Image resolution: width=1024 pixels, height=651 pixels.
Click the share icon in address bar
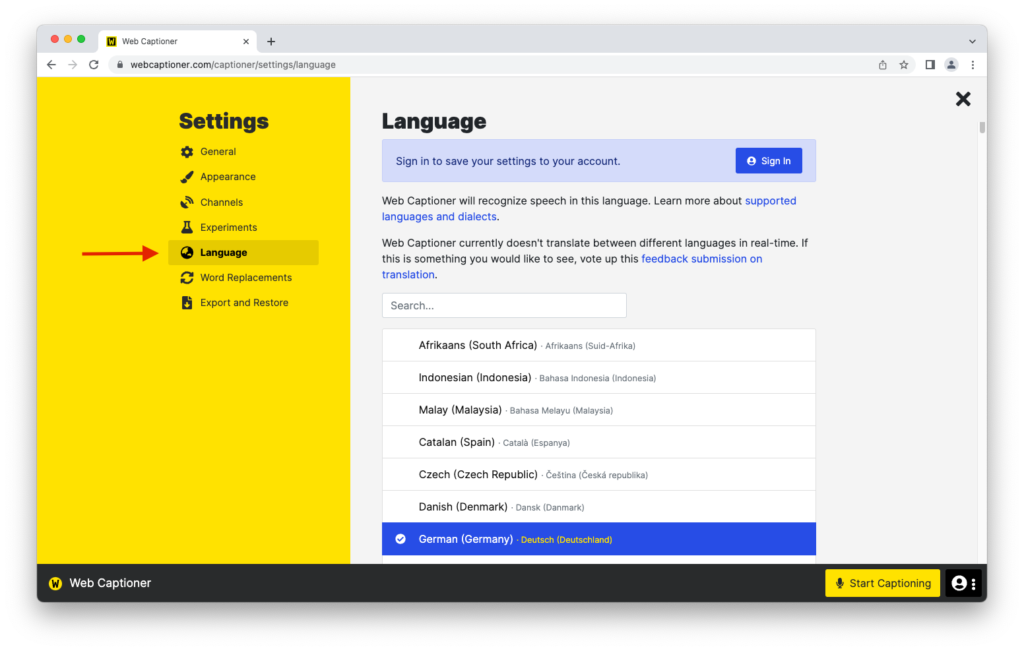tap(882, 65)
